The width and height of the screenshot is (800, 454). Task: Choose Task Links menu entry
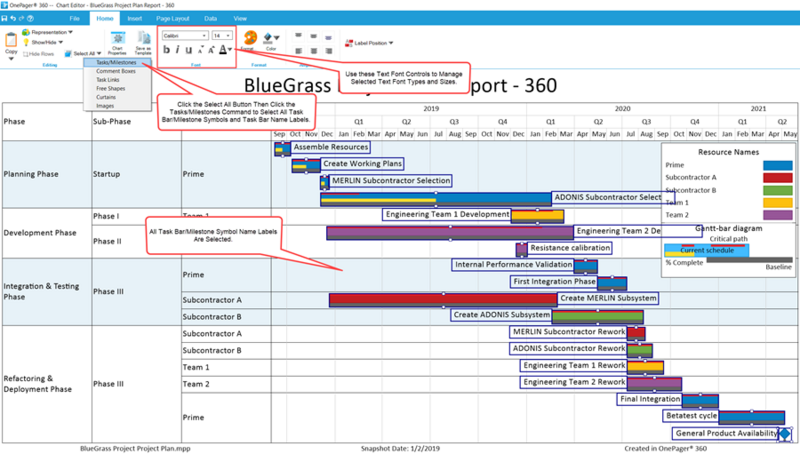click(117, 80)
